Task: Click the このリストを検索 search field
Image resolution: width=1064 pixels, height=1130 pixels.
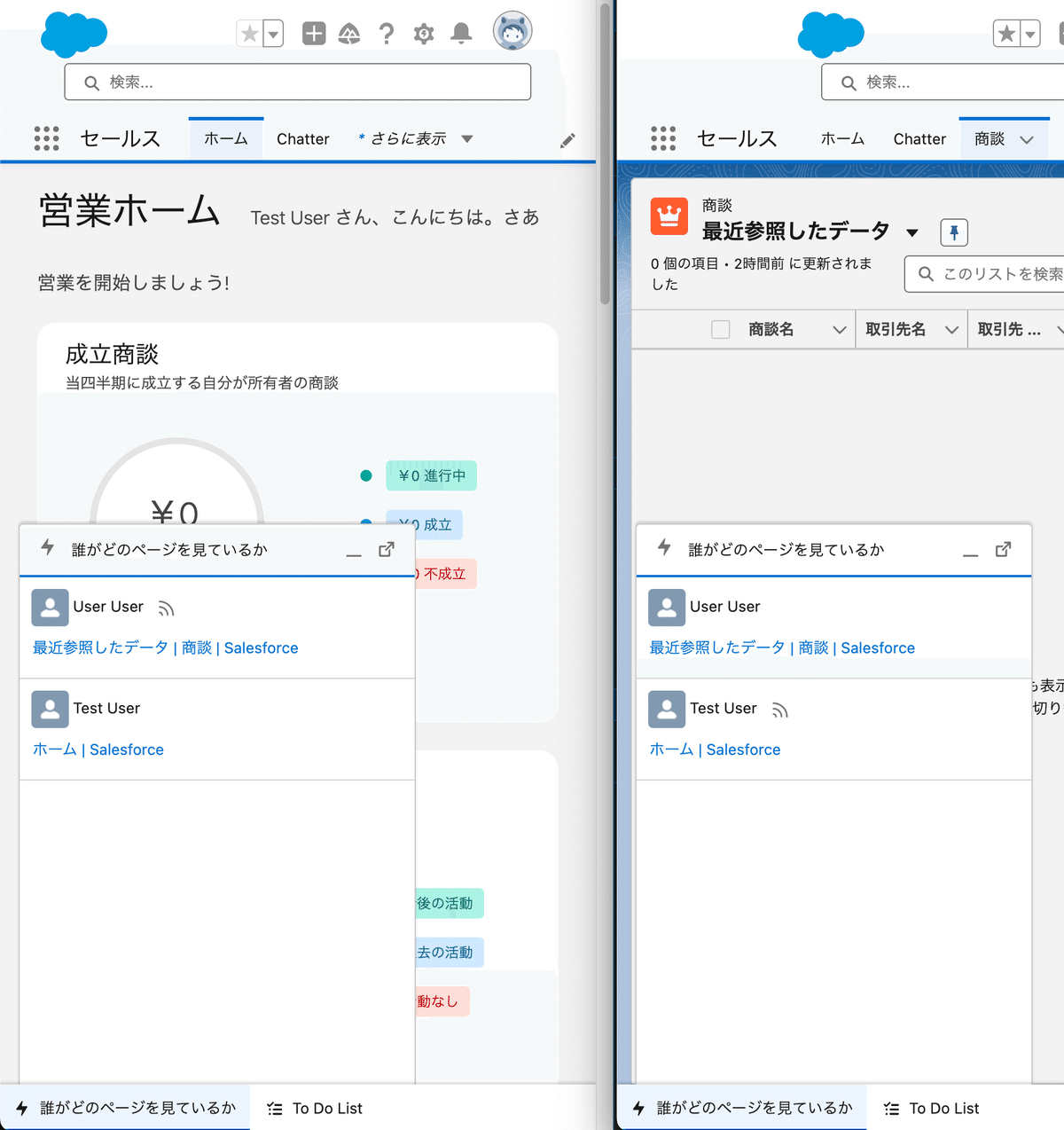Action: point(985,274)
